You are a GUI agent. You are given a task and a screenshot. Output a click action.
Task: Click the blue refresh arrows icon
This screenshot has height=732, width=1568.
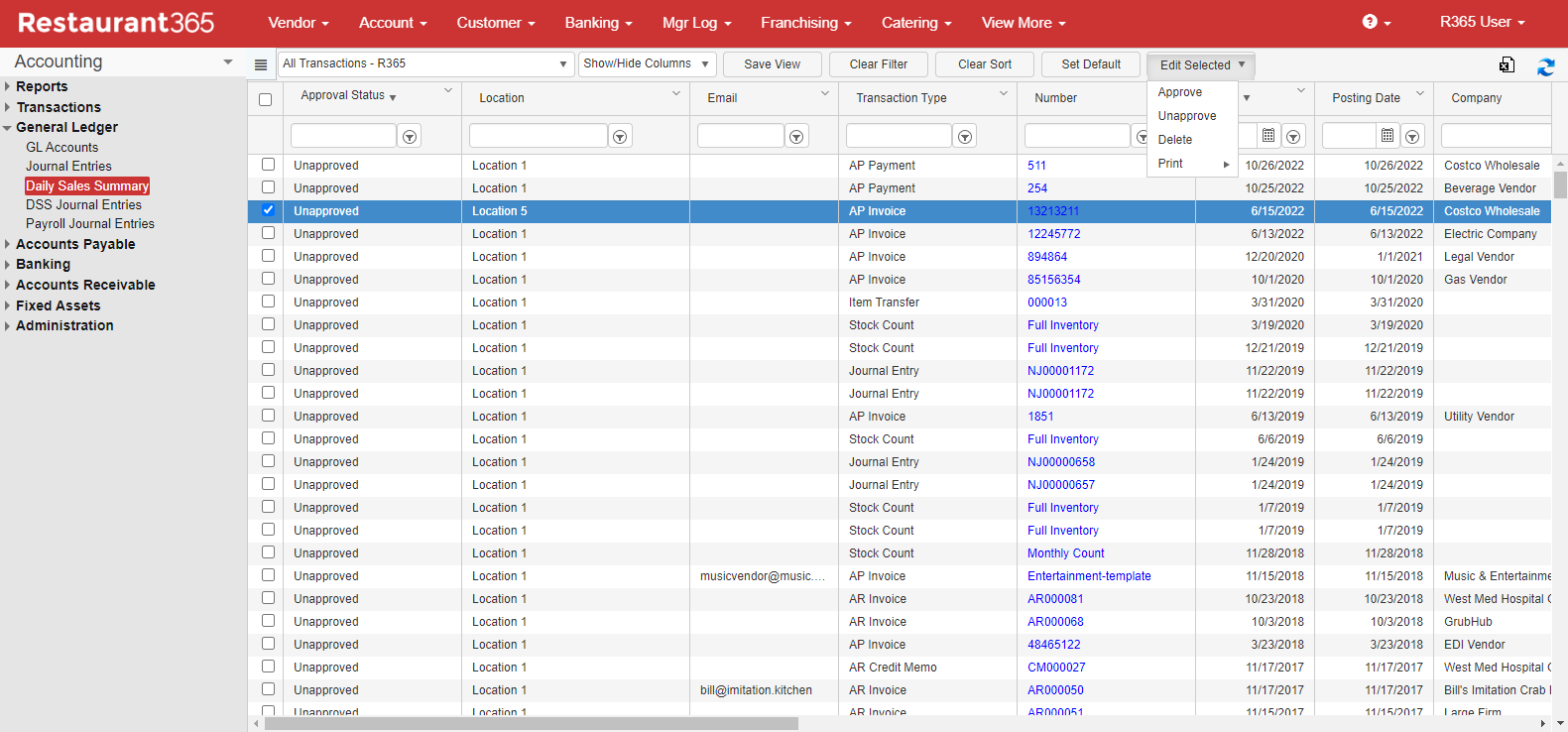click(1545, 66)
